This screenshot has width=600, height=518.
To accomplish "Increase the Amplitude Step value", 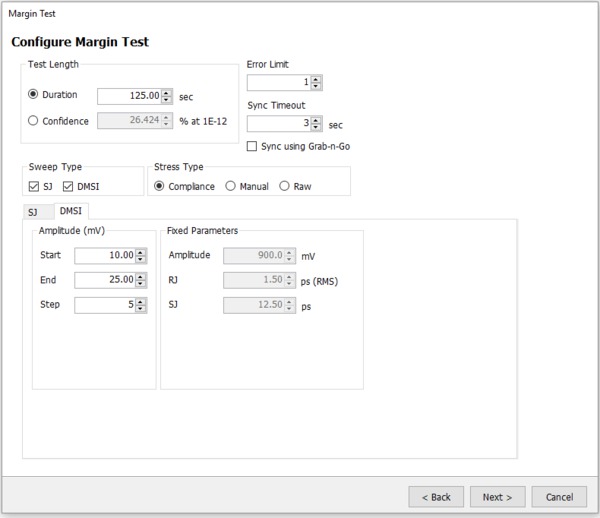I will point(140,301).
